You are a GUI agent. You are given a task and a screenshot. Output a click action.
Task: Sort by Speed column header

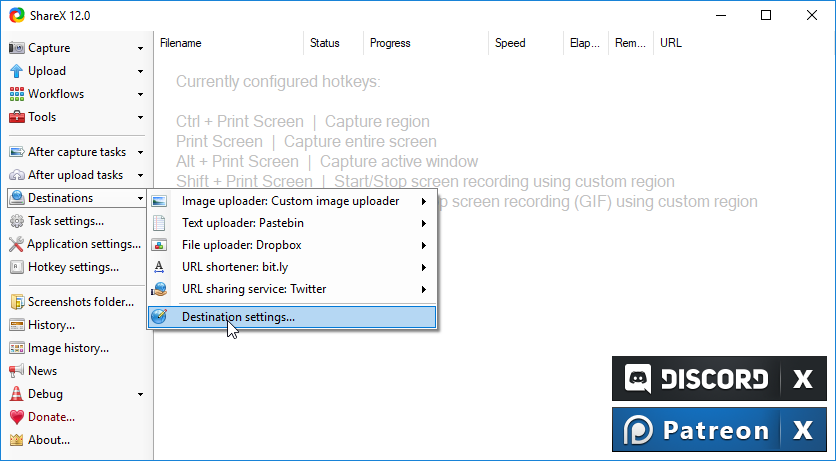pyautogui.click(x=525, y=43)
